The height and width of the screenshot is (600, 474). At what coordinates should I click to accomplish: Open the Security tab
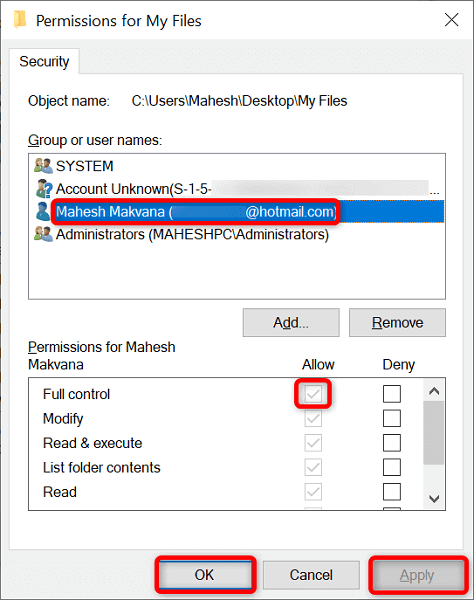click(44, 61)
